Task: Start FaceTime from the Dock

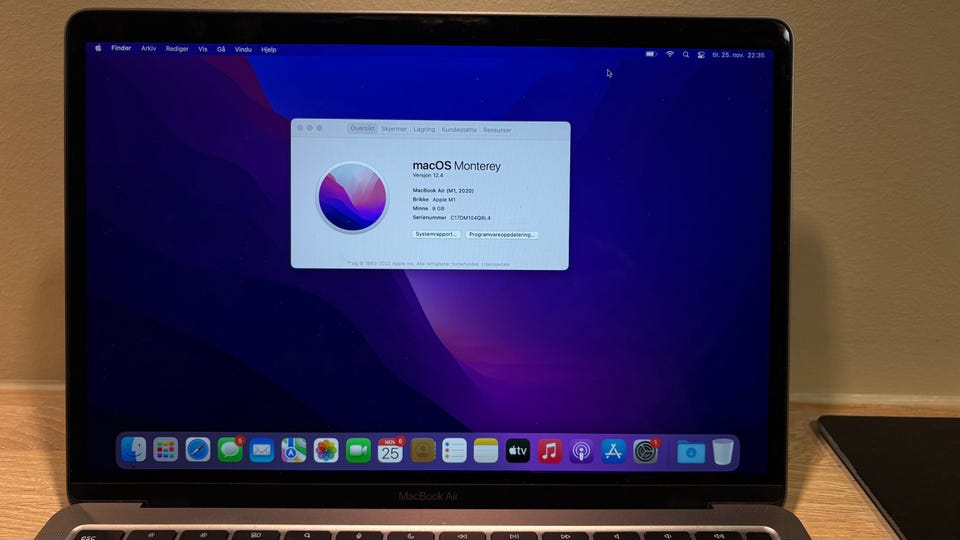Action: [358, 451]
